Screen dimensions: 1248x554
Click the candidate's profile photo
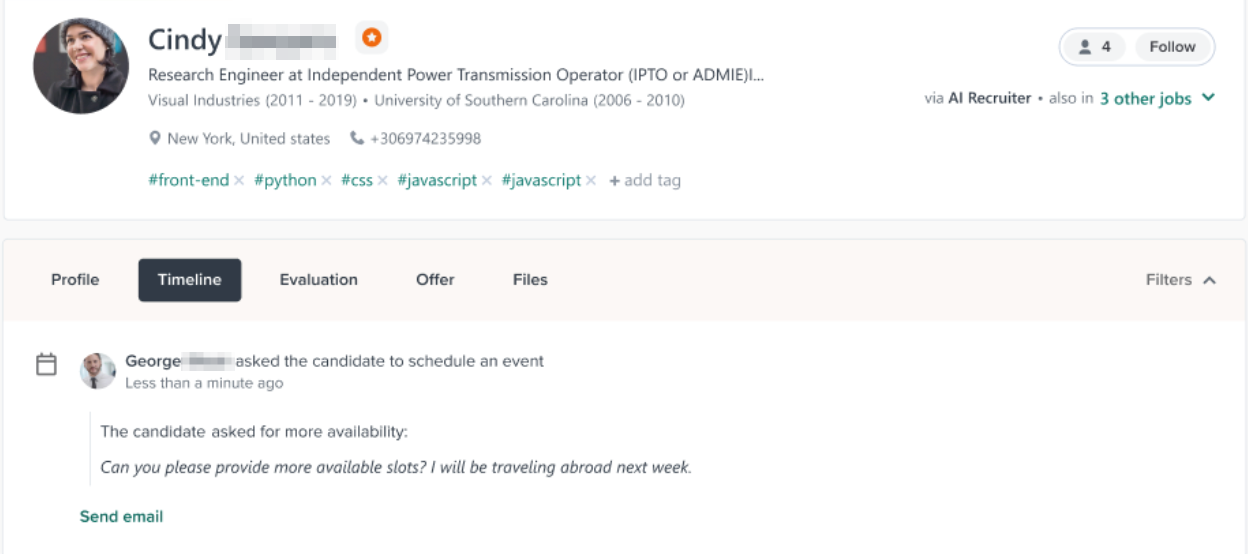tap(81, 66)
